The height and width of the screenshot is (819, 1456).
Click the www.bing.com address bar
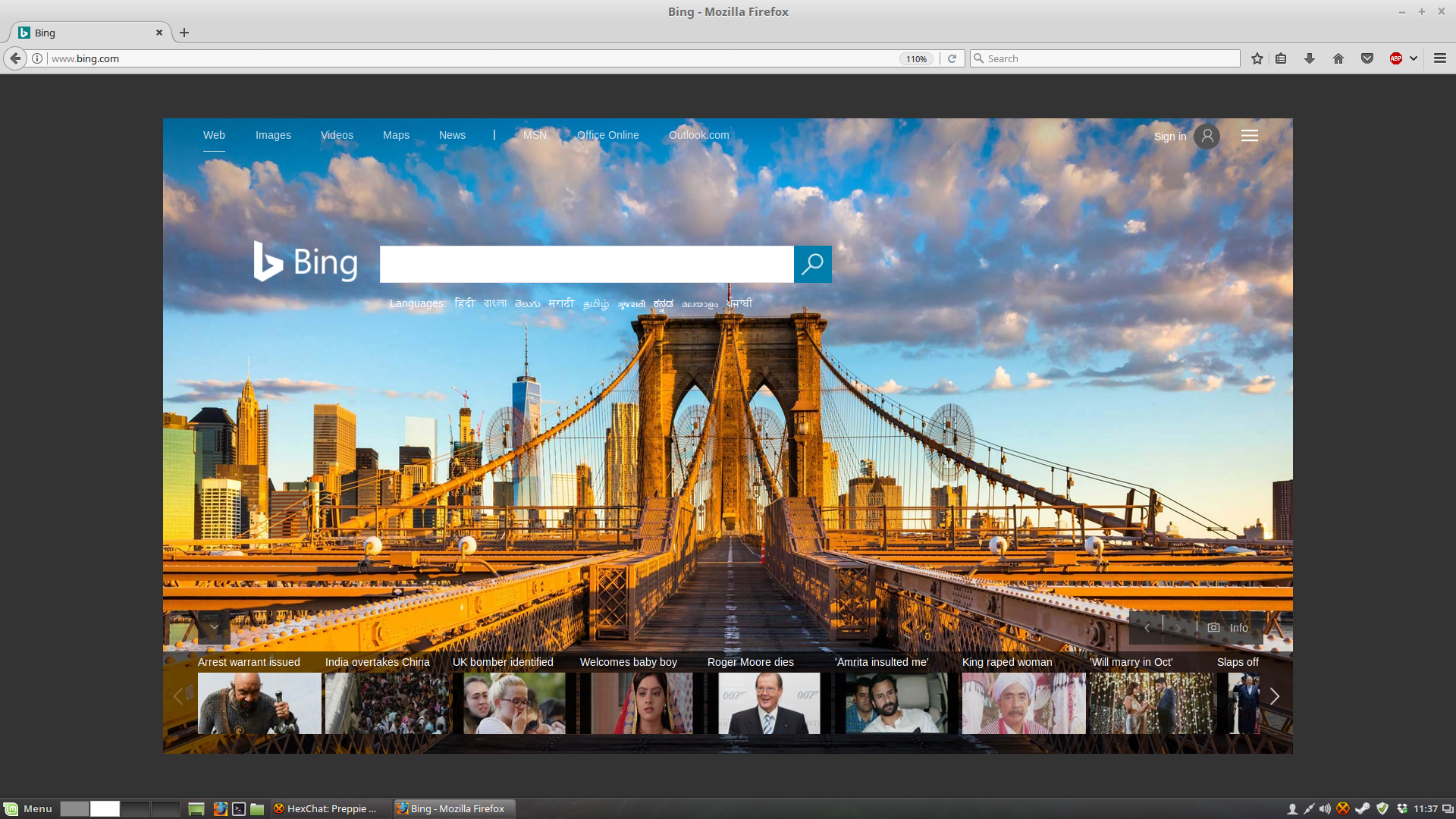(470, 58)
